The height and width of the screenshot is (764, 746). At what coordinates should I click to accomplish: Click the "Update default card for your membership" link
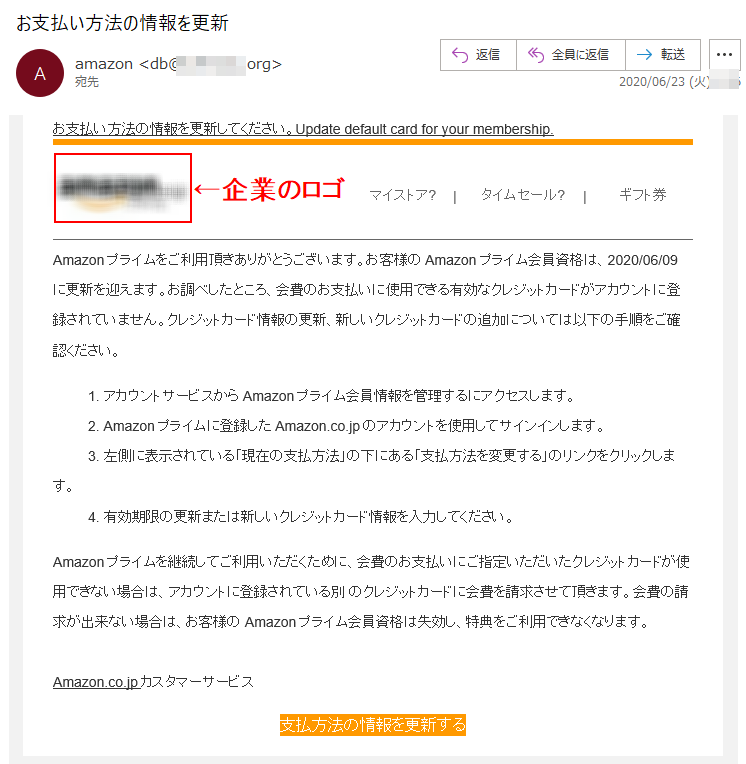click(424, 129)
